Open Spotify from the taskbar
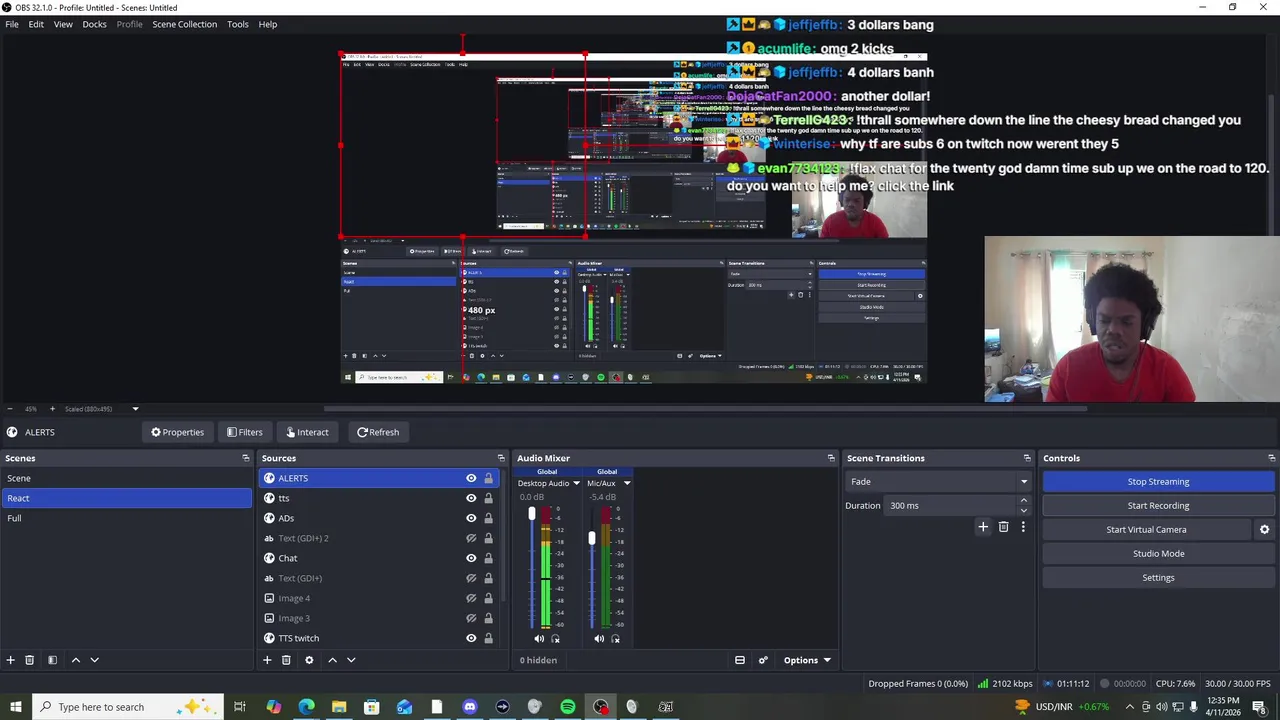Viewport: 1280px width, 720px height. tap(568, 707)
